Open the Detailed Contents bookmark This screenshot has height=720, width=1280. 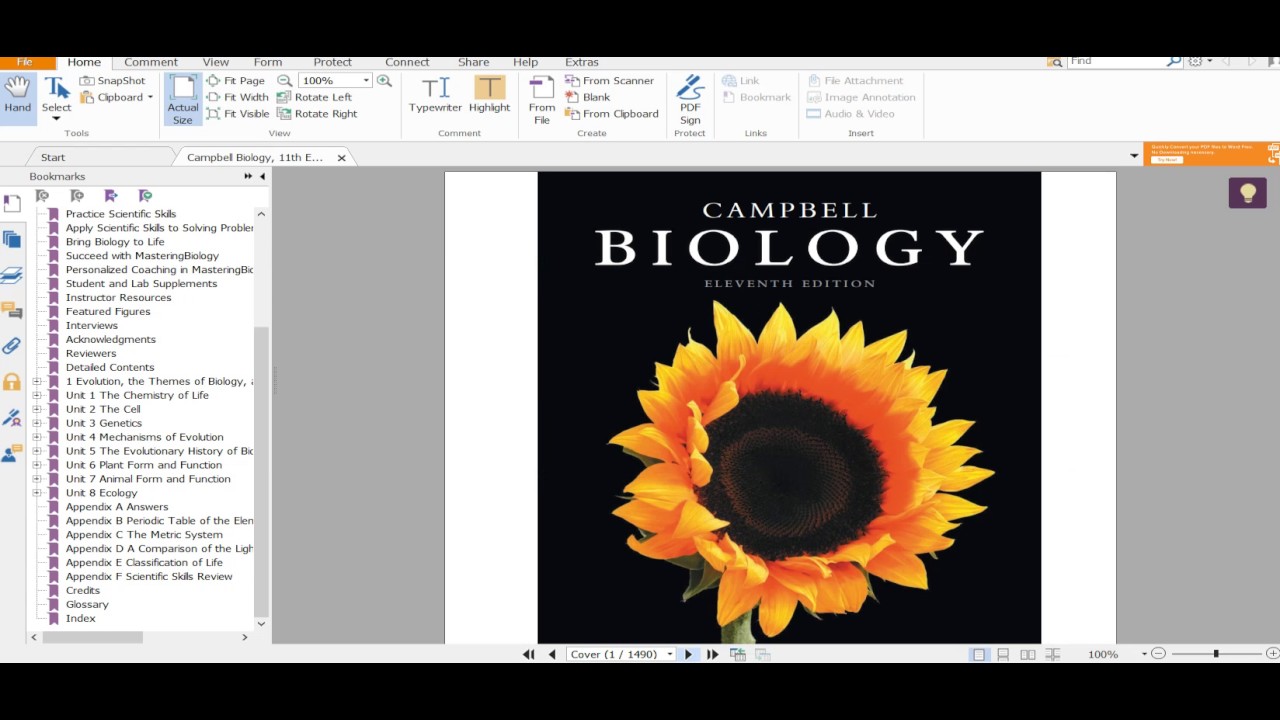[110, 367]
